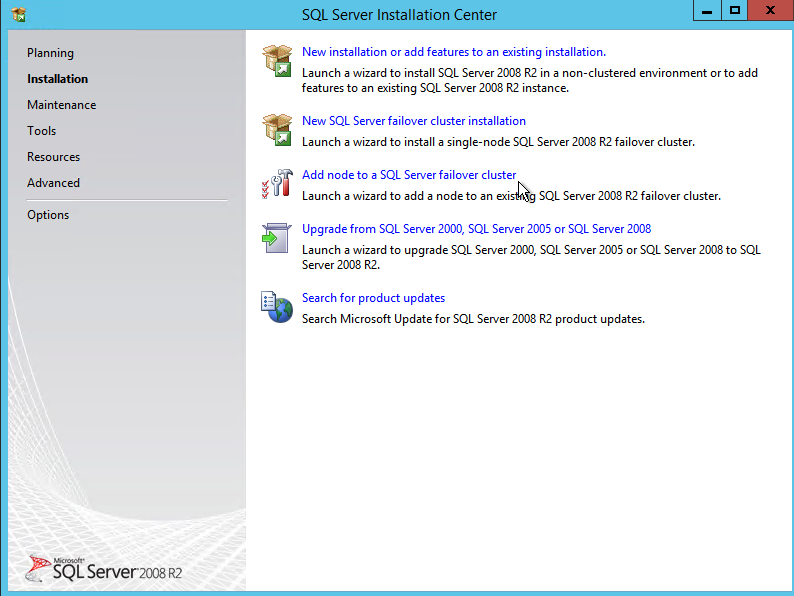The width and height of the screenshot is (794, 596).
Task: Open the Tools section
Action: 41,131
